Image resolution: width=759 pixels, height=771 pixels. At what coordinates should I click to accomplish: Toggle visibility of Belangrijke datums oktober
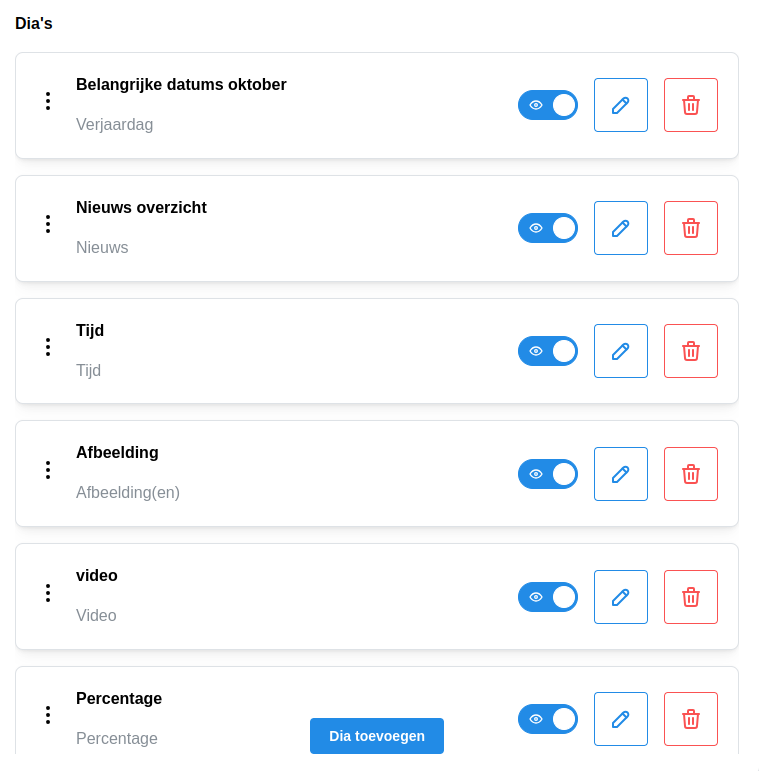[x=548, y=105]
